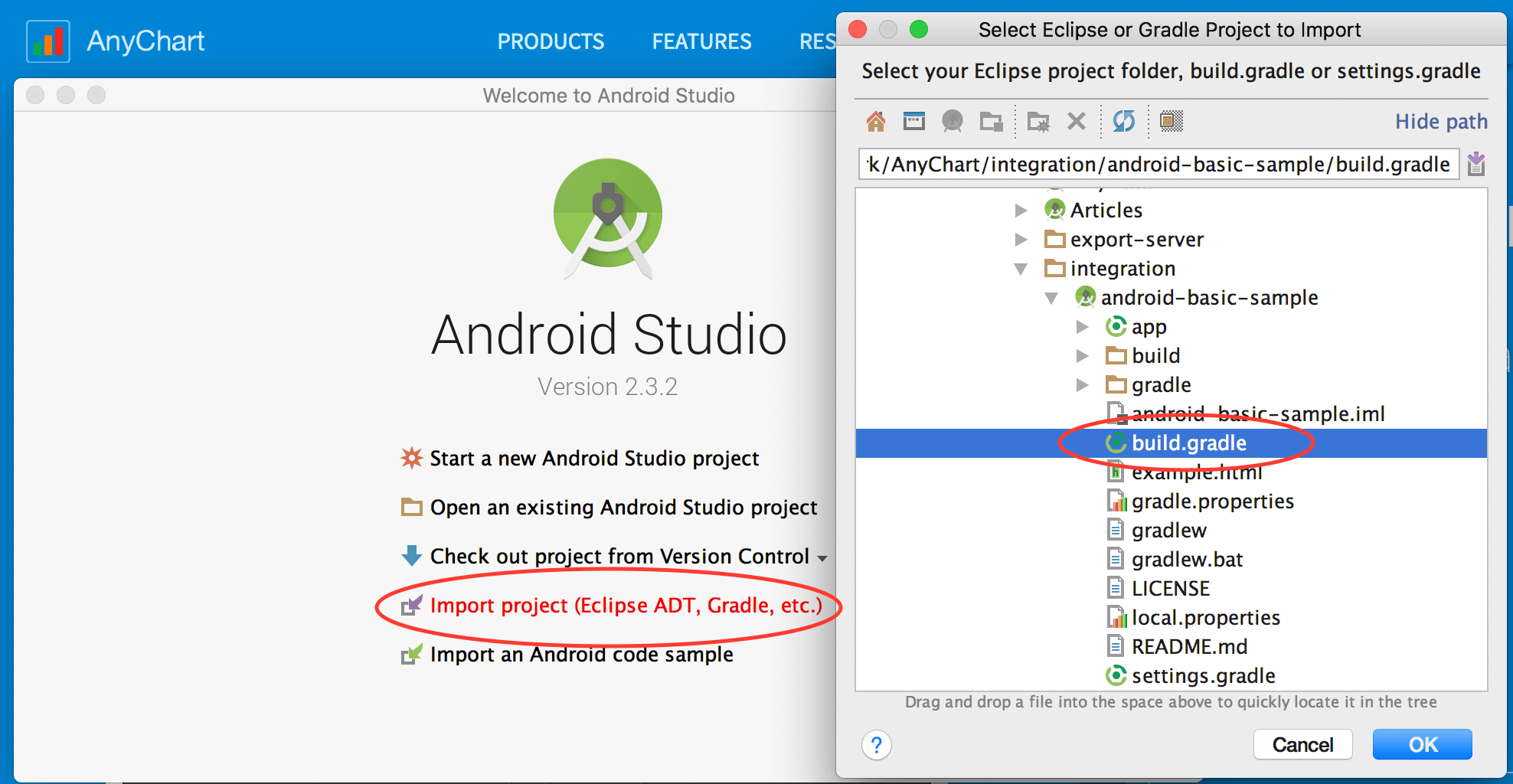
Task: Click the AnyChart logo icon
Action: 47,40
